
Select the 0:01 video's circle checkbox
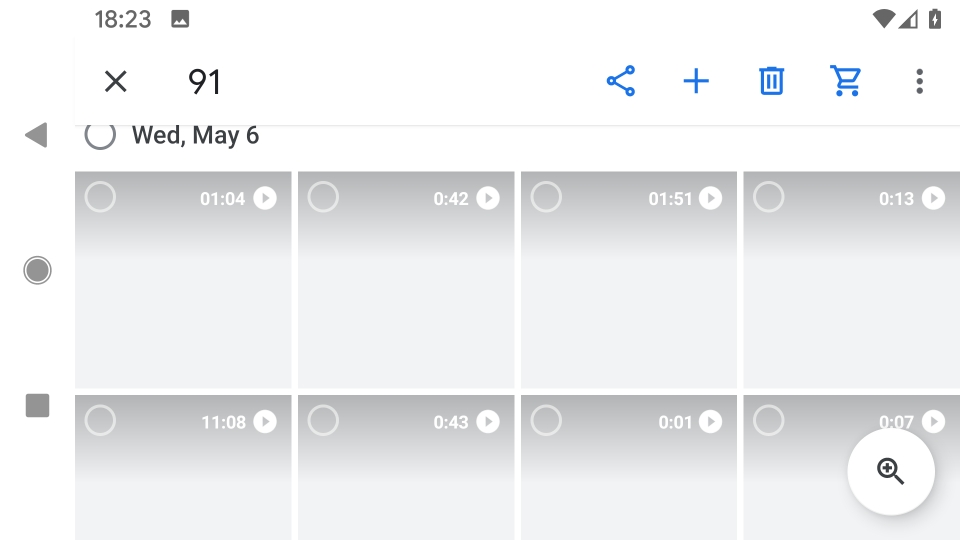tap(546, 421)
